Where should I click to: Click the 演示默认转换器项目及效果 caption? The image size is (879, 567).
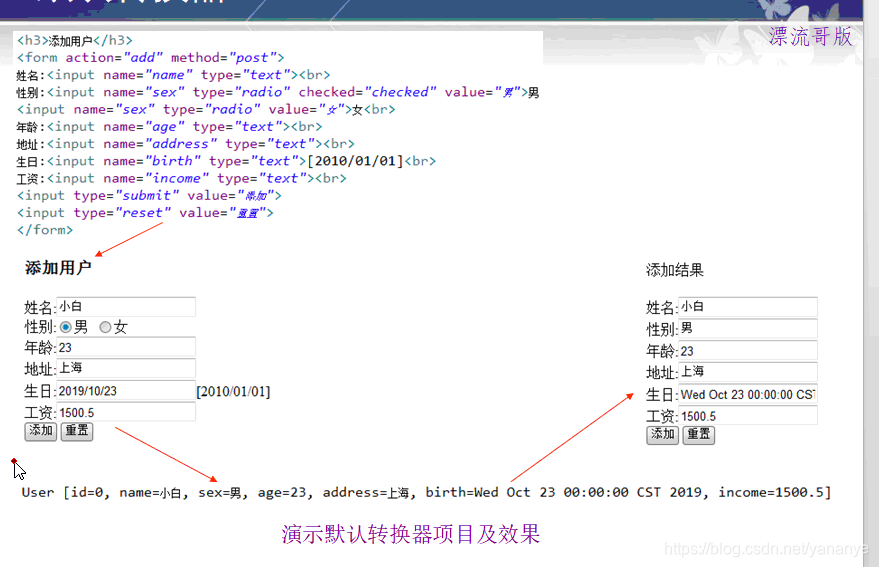tap(411, 534)
